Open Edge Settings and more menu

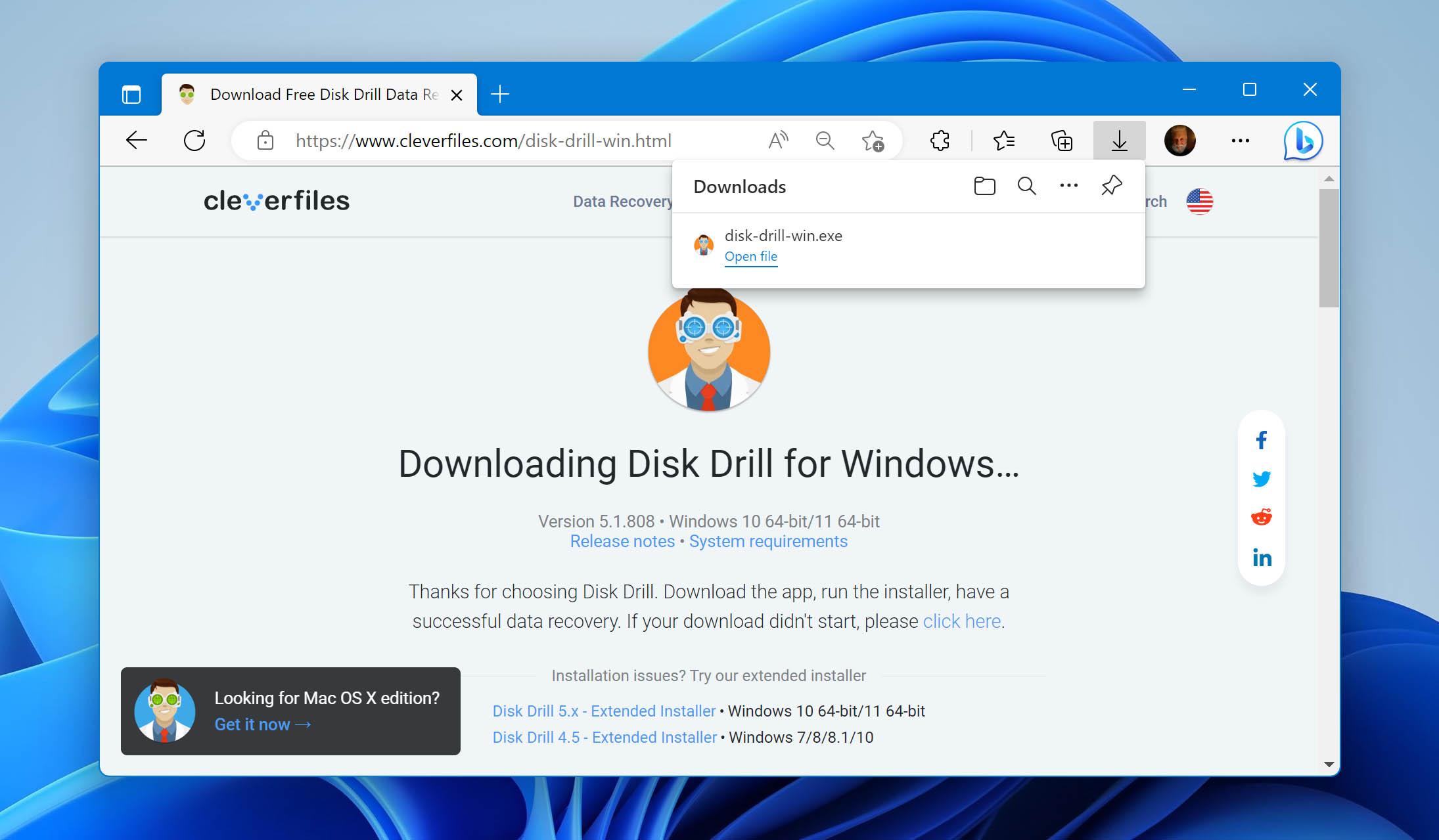pyautogui.click(x=1241, y=141)
